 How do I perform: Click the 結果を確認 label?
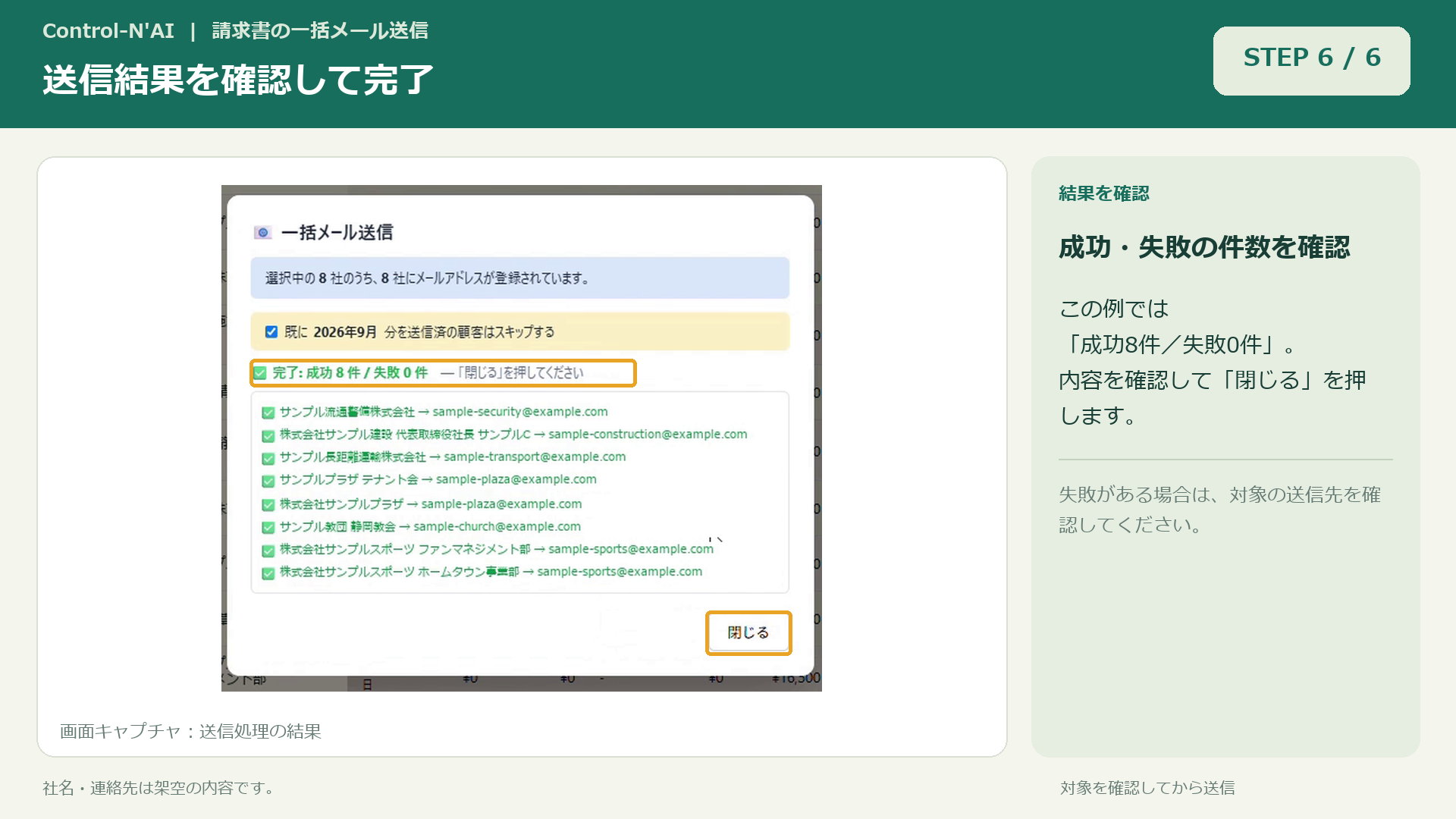point(1104,193)
